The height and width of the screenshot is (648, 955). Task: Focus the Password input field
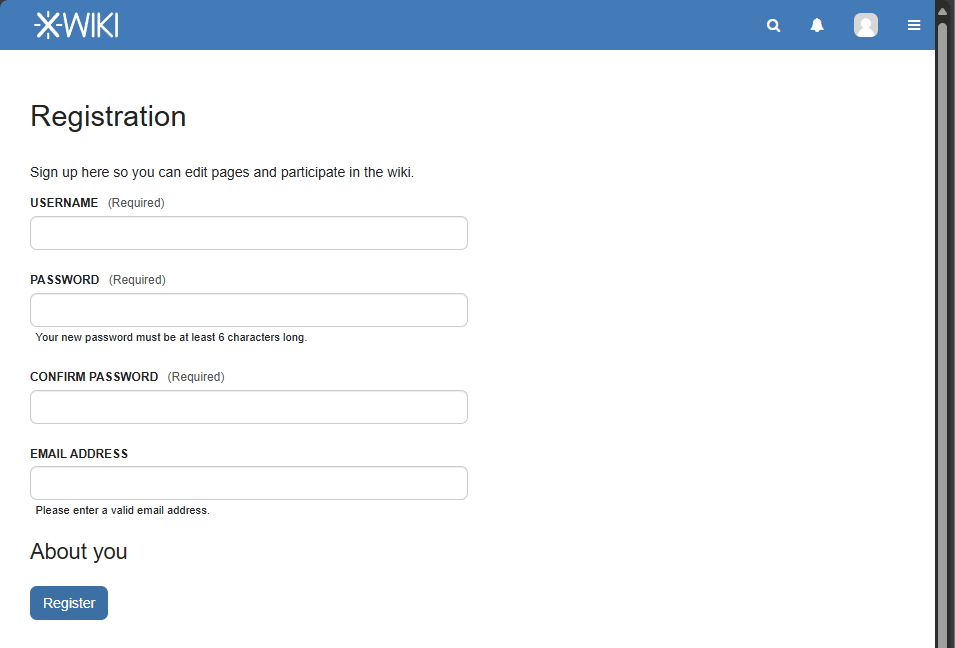tap(248, 310)
